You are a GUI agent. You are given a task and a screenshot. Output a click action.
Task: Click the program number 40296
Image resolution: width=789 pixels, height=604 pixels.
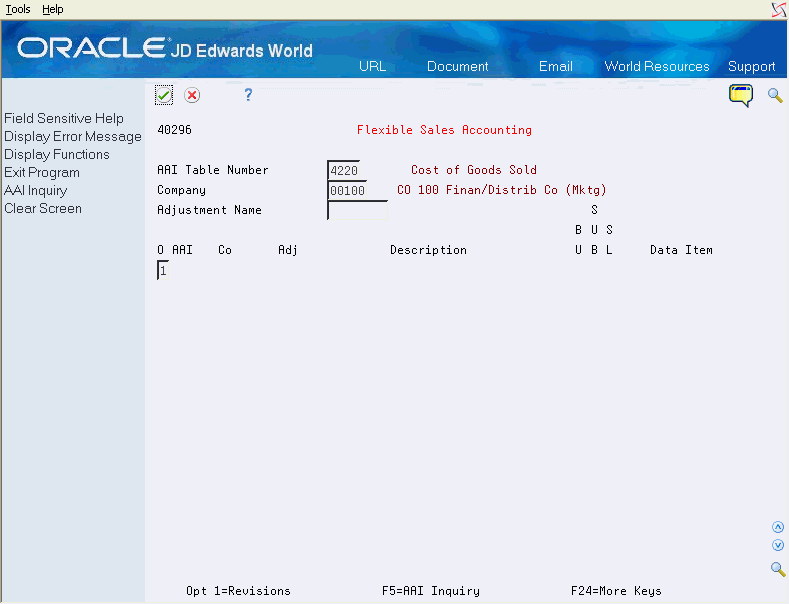pyautogui.click(x=175, y=130)
